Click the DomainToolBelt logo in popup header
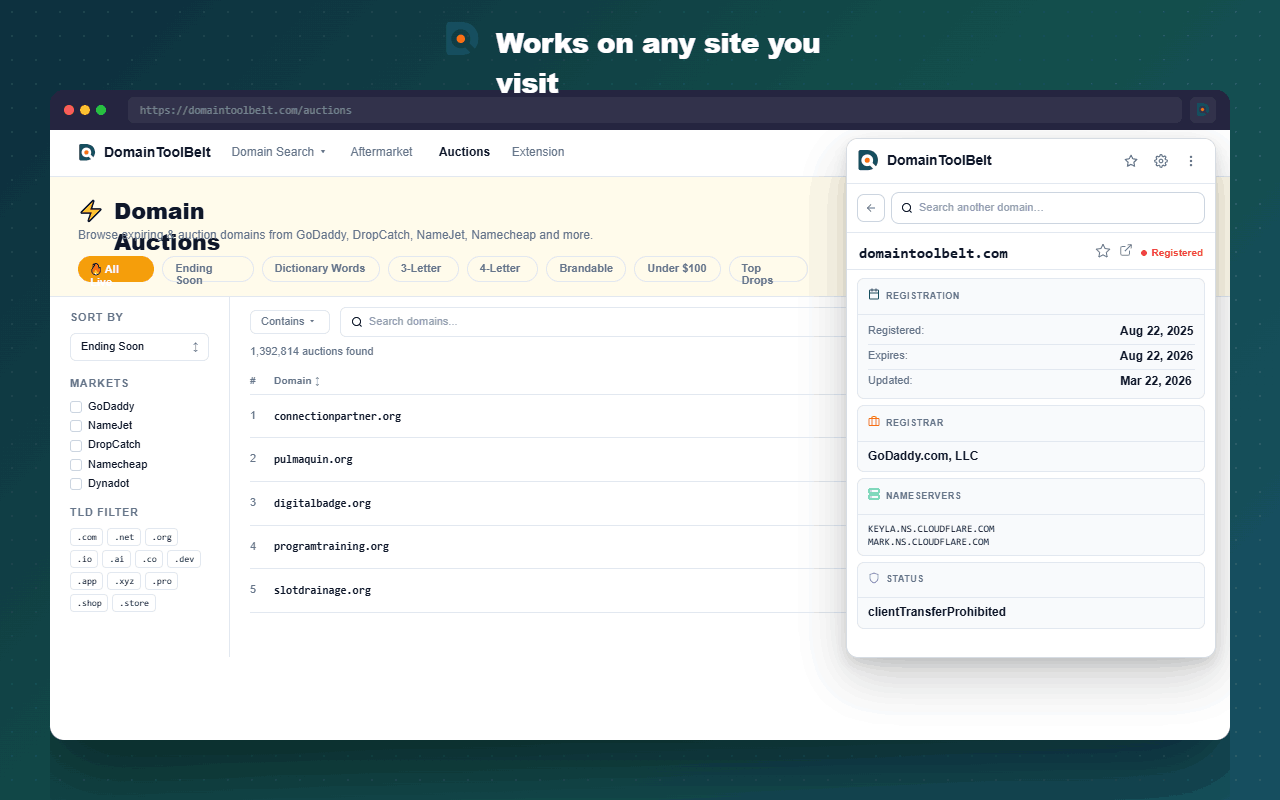The width and height of the screenshot is (1280, 800). (868, 160)
